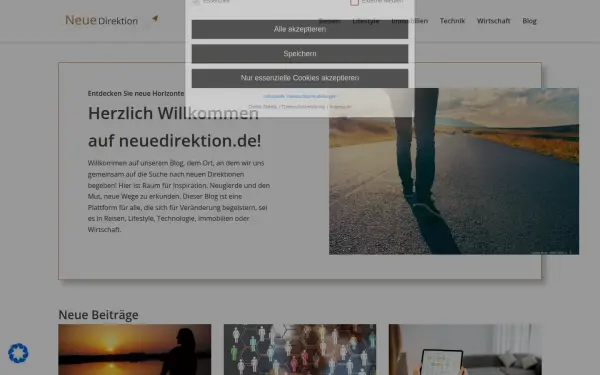Open the individual privacy settings link

(x=300, y=96)
